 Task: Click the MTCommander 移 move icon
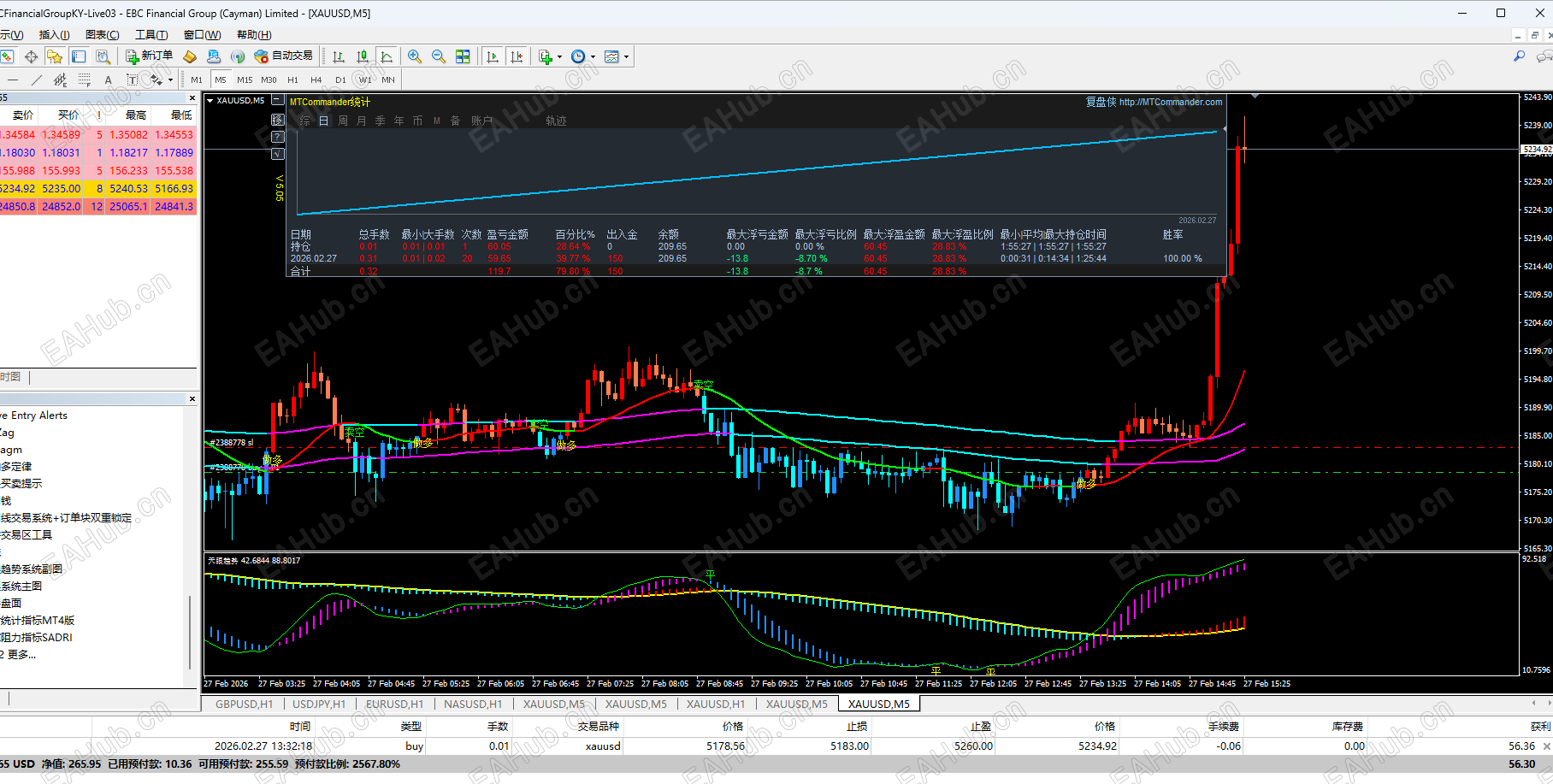(x=277, y=120)
